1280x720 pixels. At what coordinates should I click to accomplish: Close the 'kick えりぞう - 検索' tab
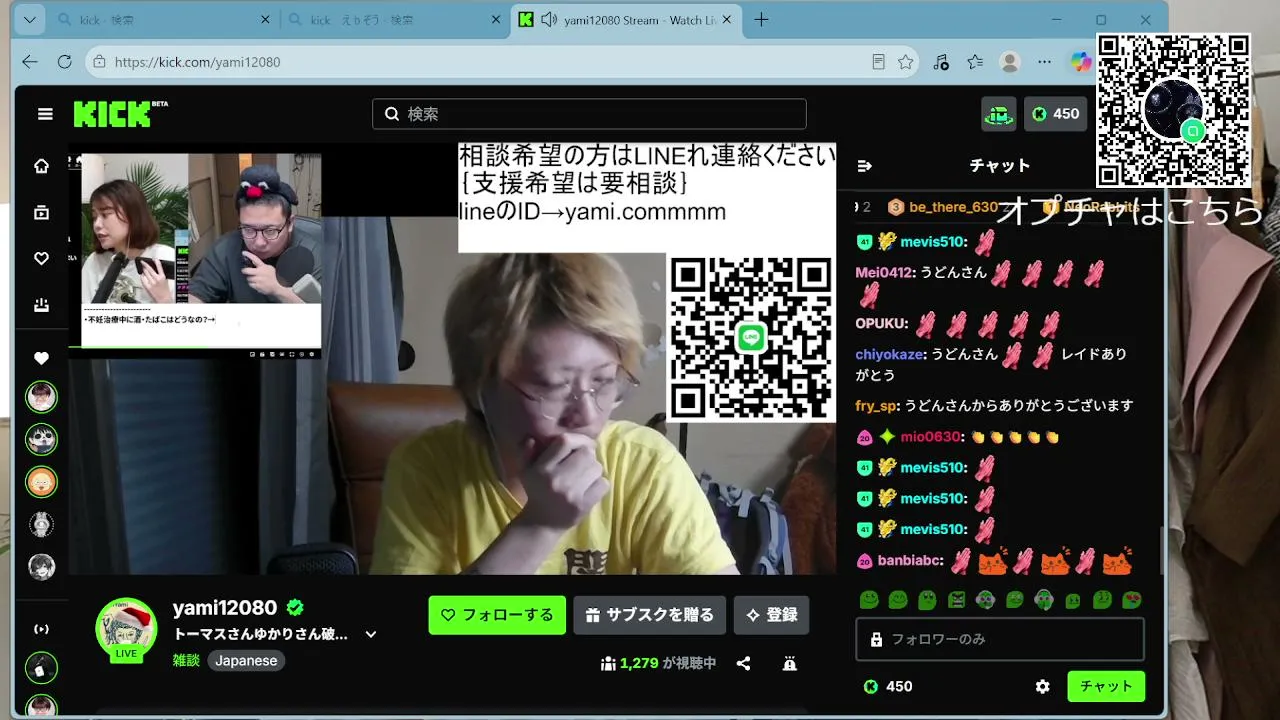[x=495, y=20]
